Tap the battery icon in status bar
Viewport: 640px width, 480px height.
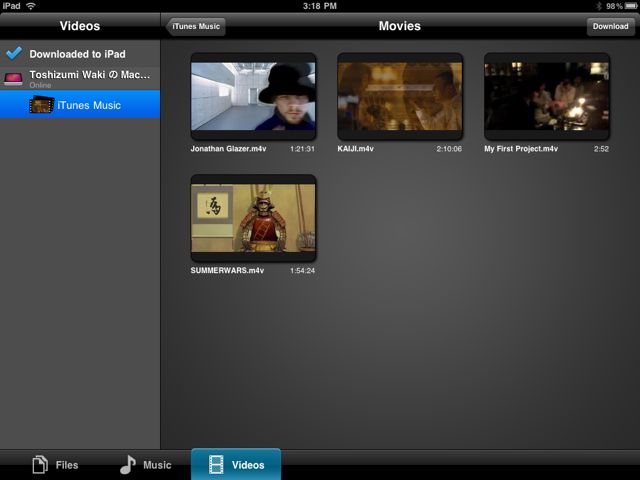coord(631,6)
